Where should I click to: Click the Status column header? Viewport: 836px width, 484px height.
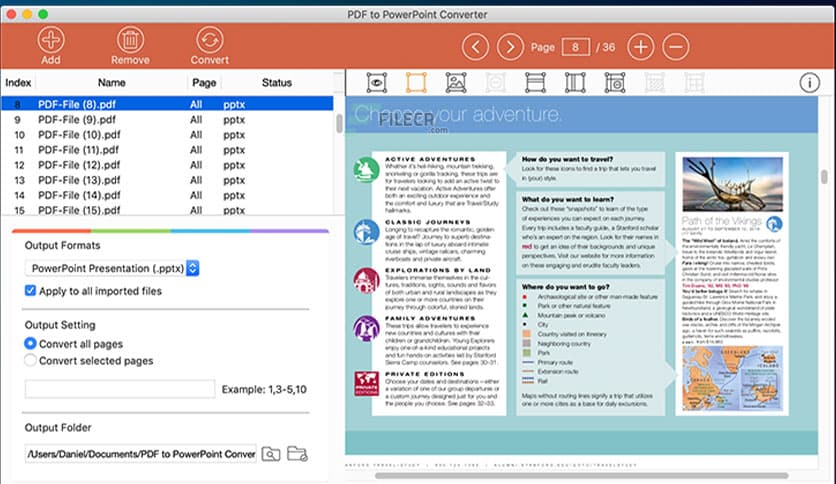(x=277, y=83)
